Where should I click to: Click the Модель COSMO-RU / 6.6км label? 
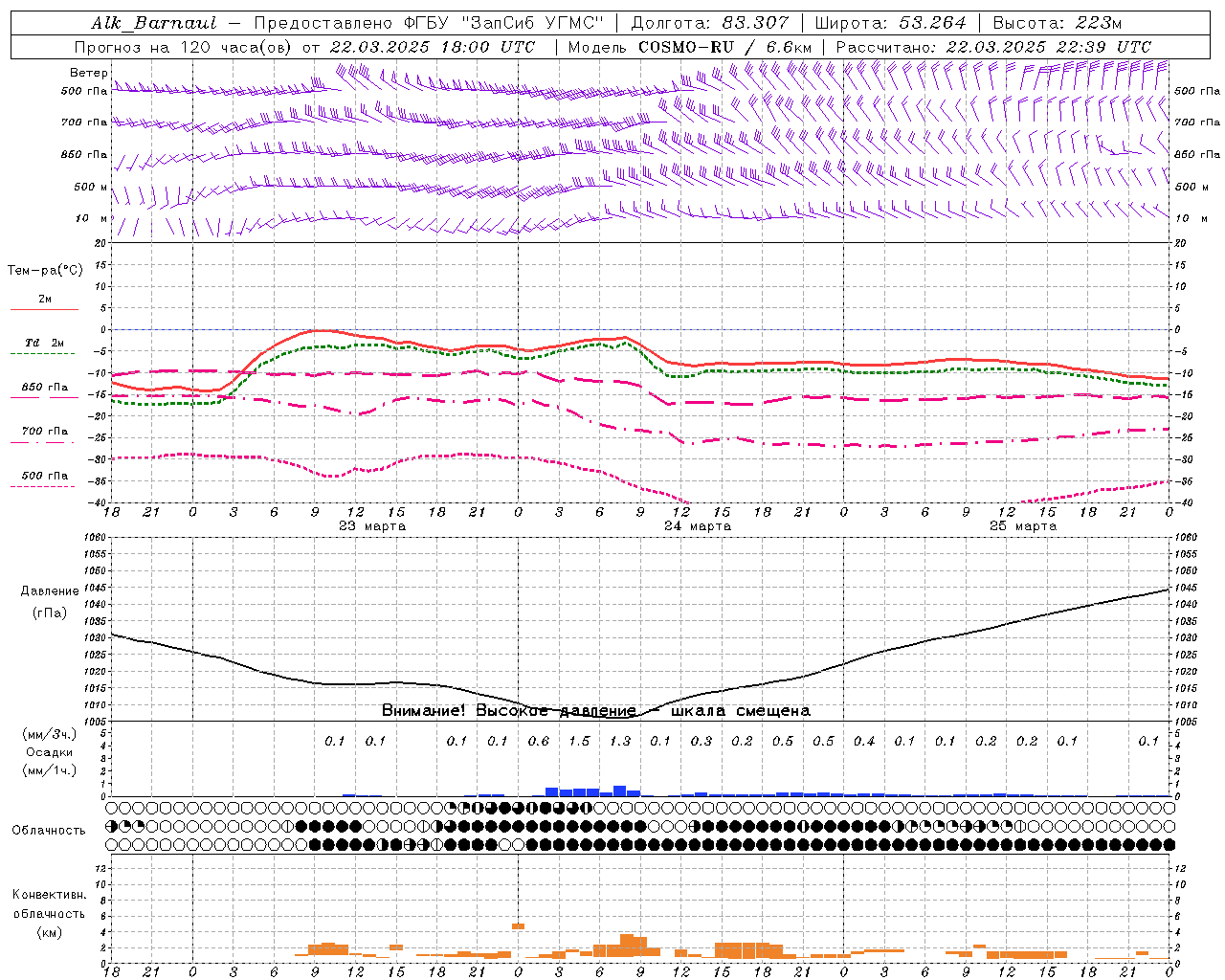click(690, 47)
